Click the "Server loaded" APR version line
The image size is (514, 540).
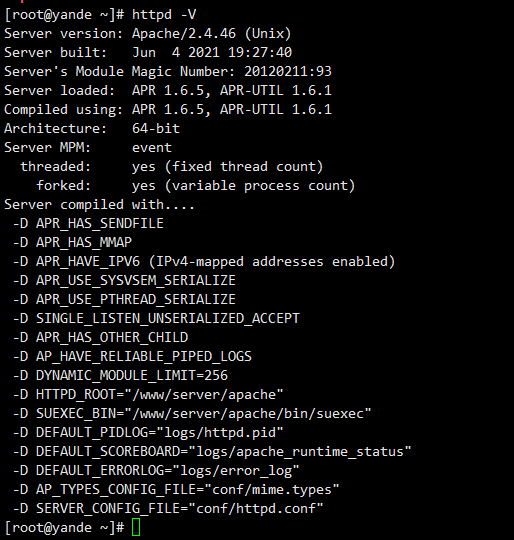[x=168, y=91]
